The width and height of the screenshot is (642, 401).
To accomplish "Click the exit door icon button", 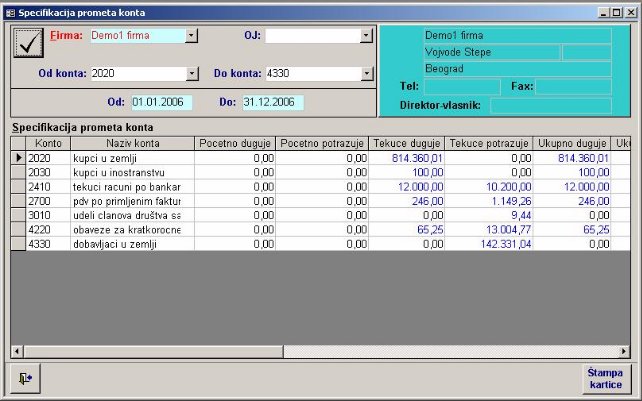I will click(x=24, y=377).
